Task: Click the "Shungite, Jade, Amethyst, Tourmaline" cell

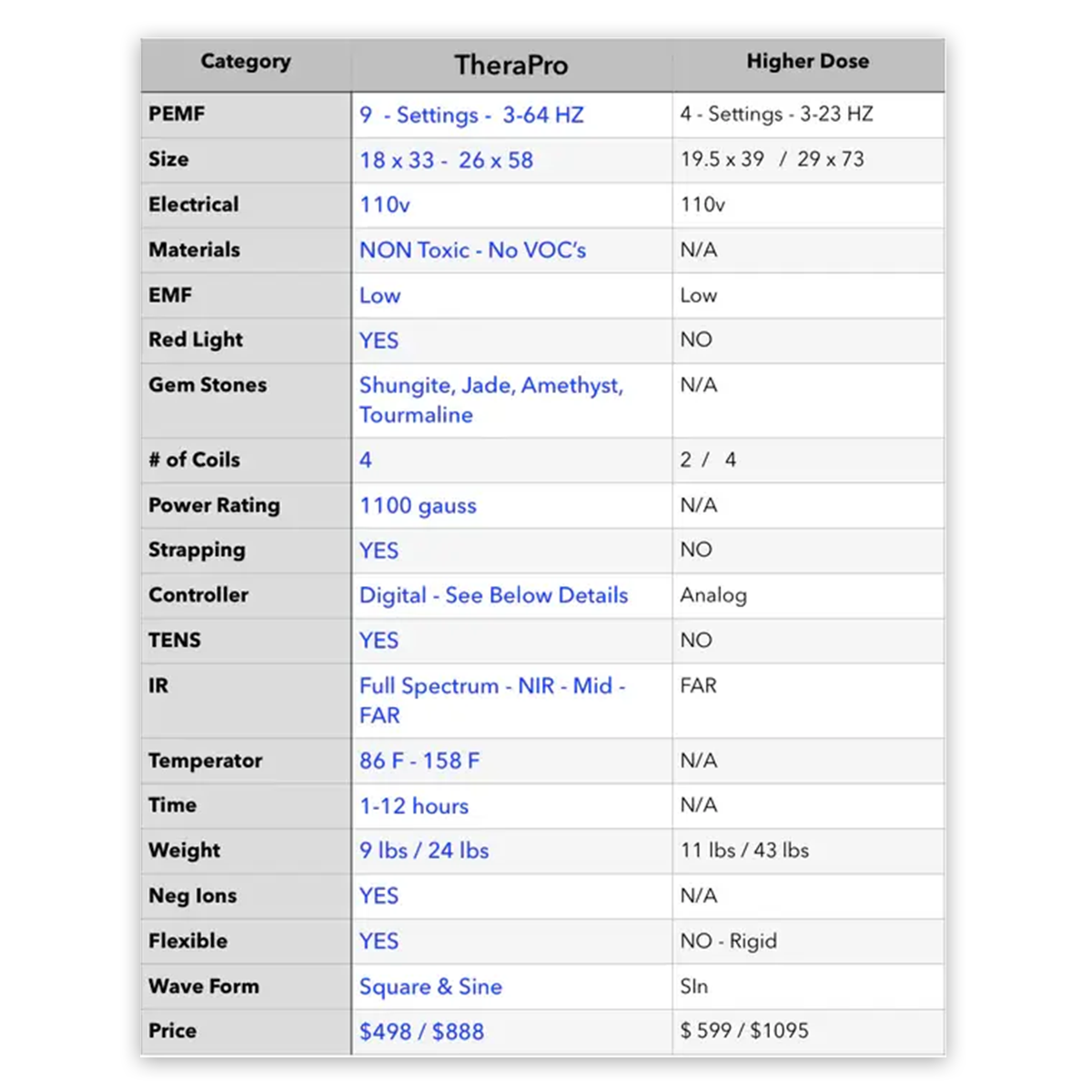Action: pyautogui.click(x=490, y=400)
